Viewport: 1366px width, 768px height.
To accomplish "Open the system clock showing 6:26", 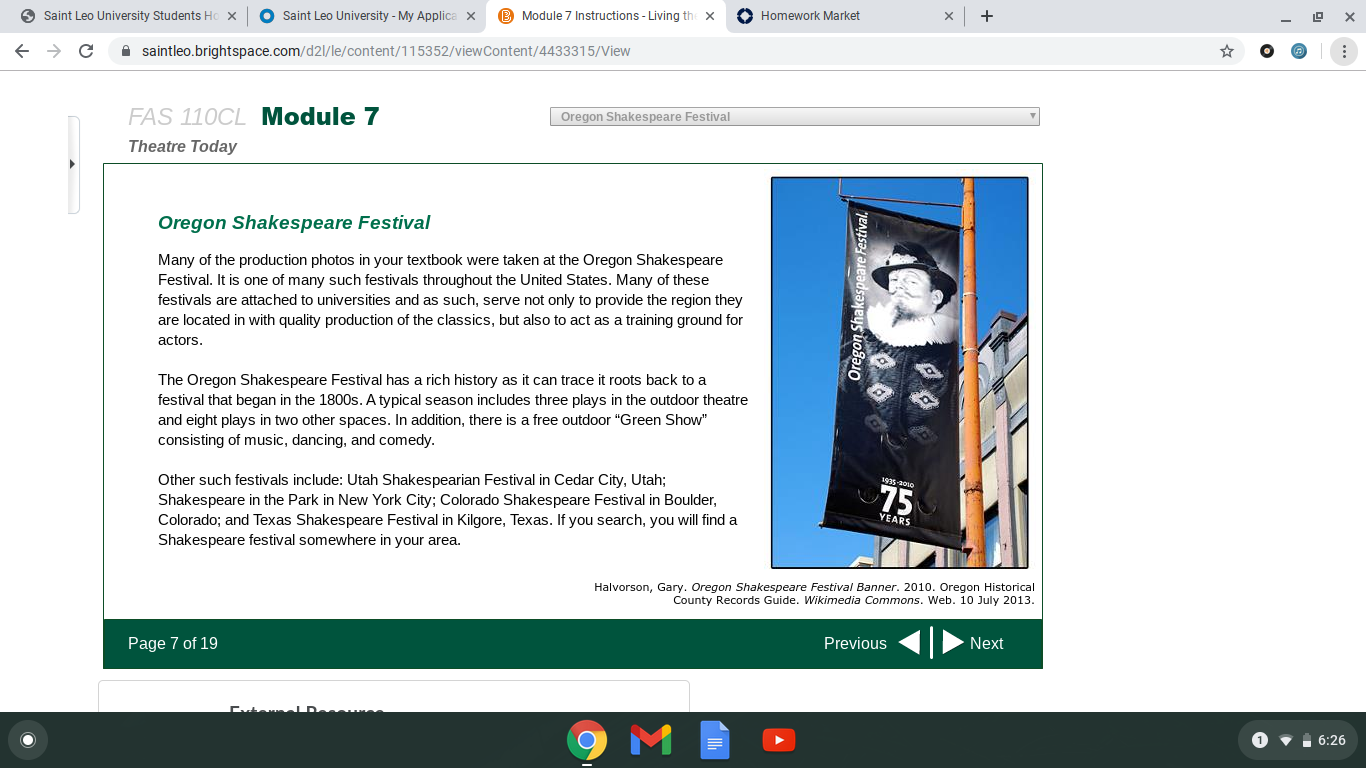I will 1332,741.
